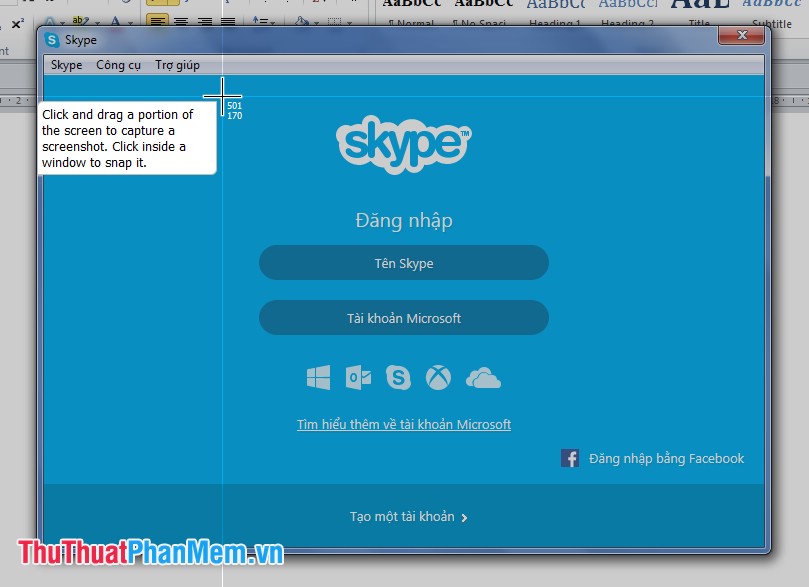This screenshot has height=587, width=809.
Task: Open the highlight color dropdown arrow
Action: [96, 22]
